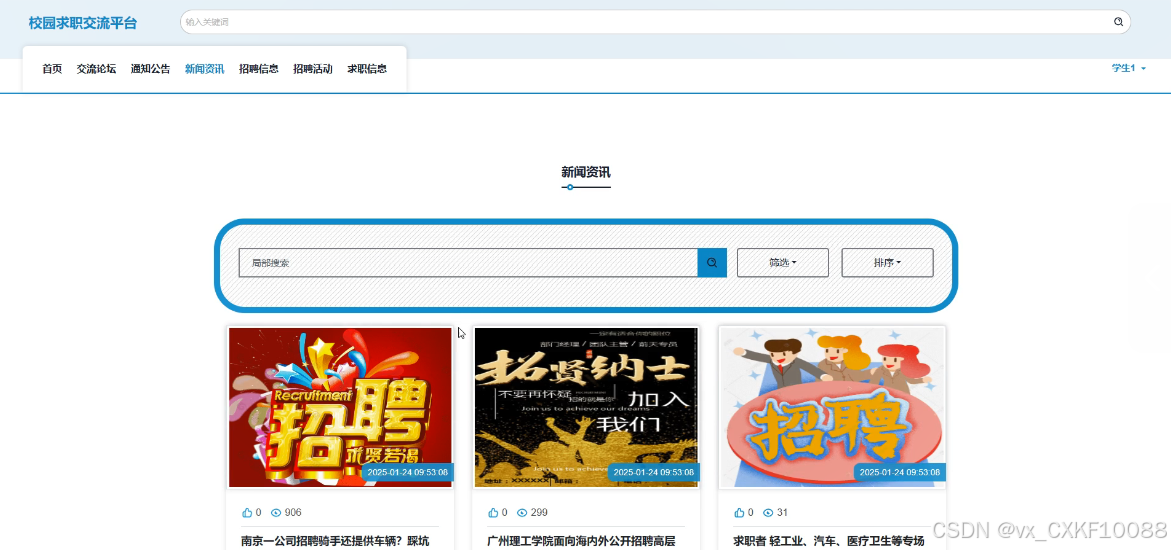The image size is (1171, 550).
Task: Focus the top keyword search field
Action: pos(646,22)
